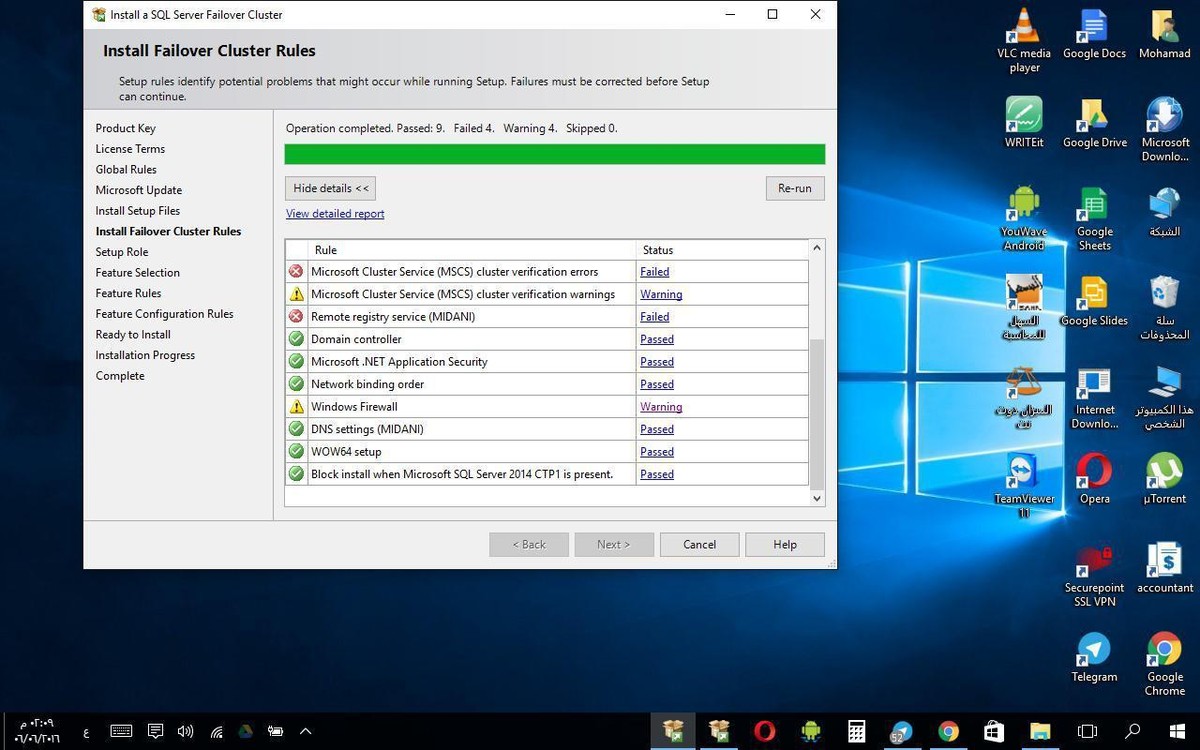Open VLC media player desktop shortcut
Screen dimensions: 1200x750
point(1024,41)
